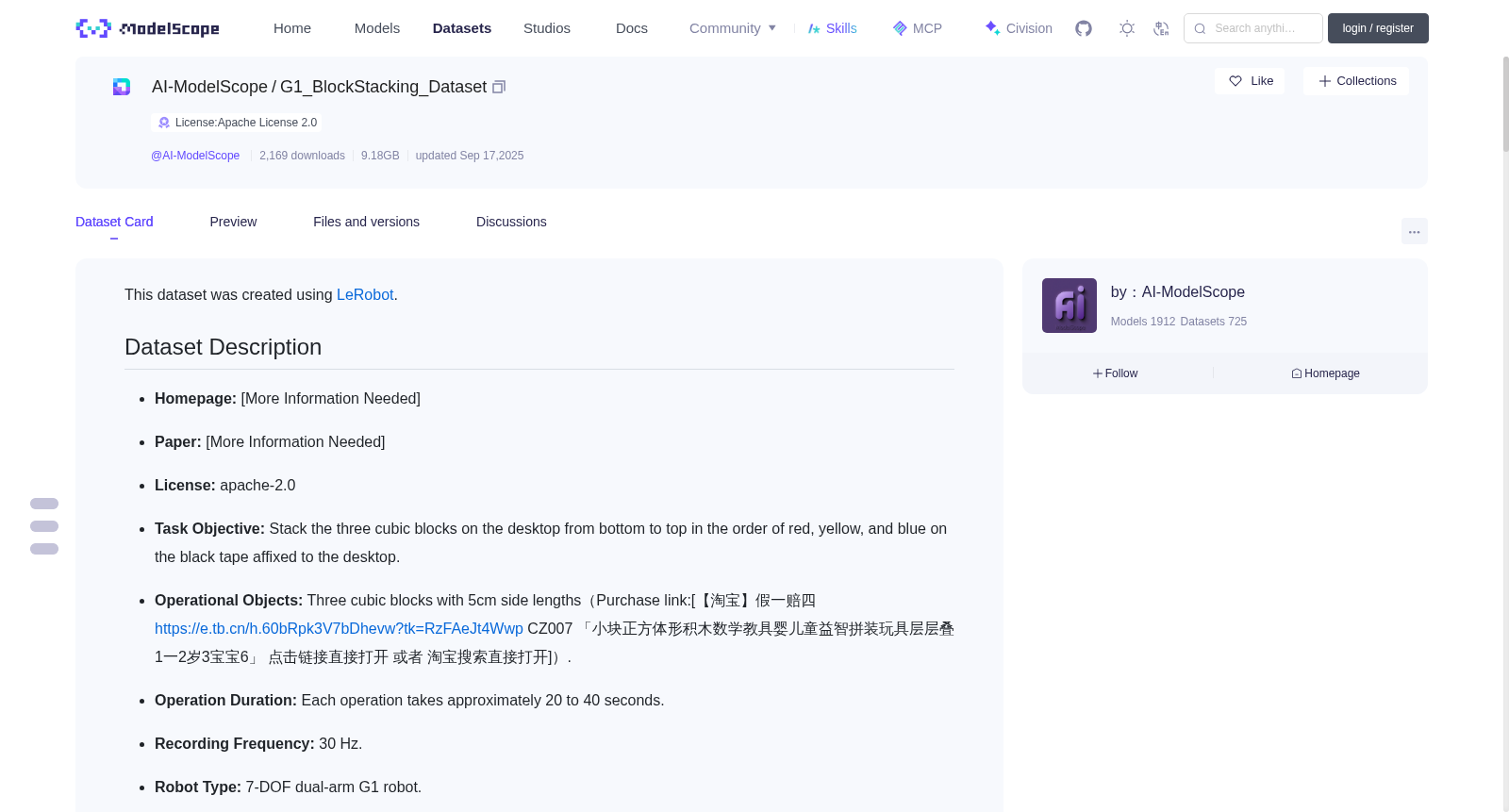Click 'Models 1912' count text

pos(1143,322)
